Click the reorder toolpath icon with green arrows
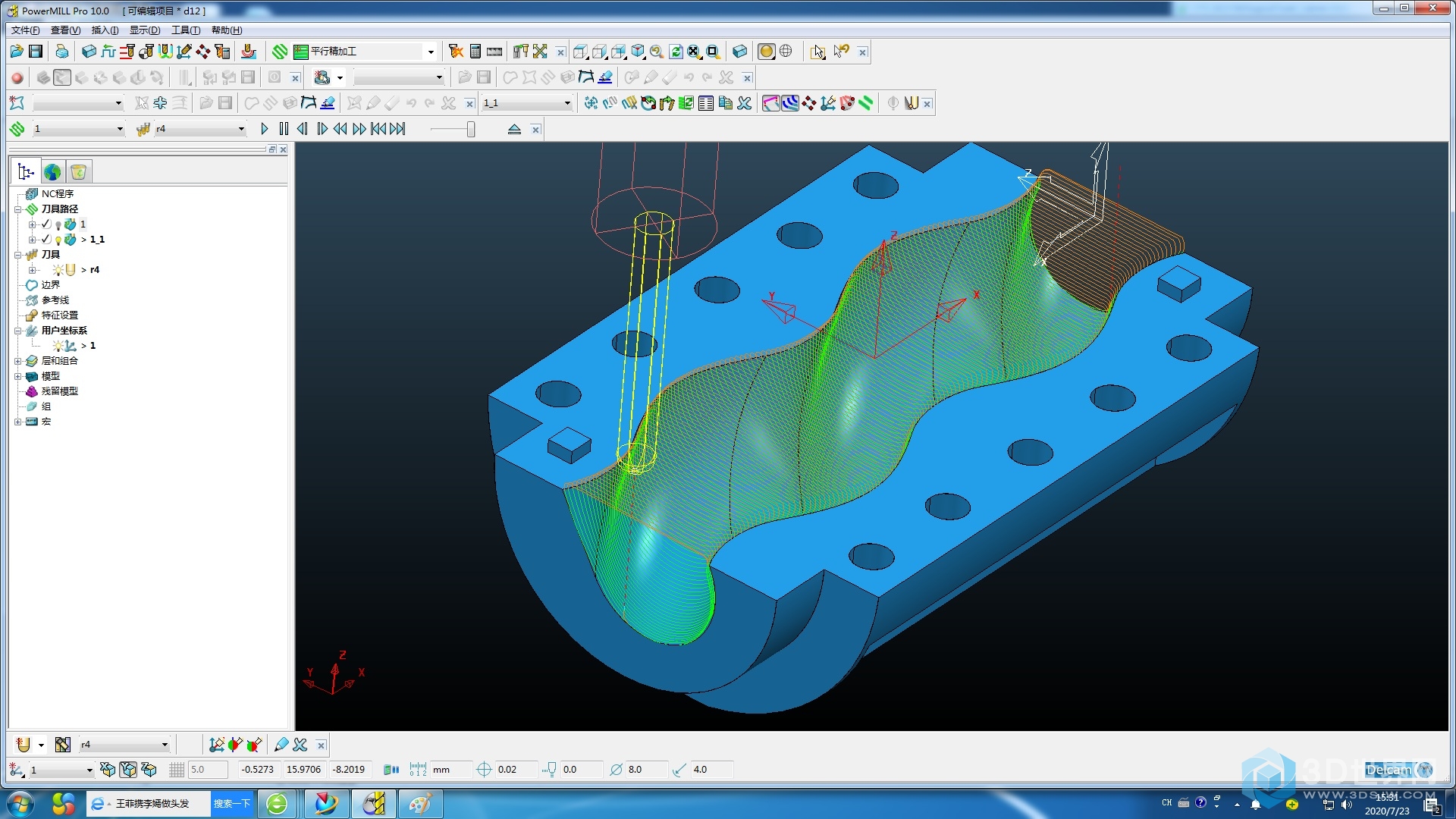The height and width of the screenshot is (819, 1456). [x=686, y=103]
